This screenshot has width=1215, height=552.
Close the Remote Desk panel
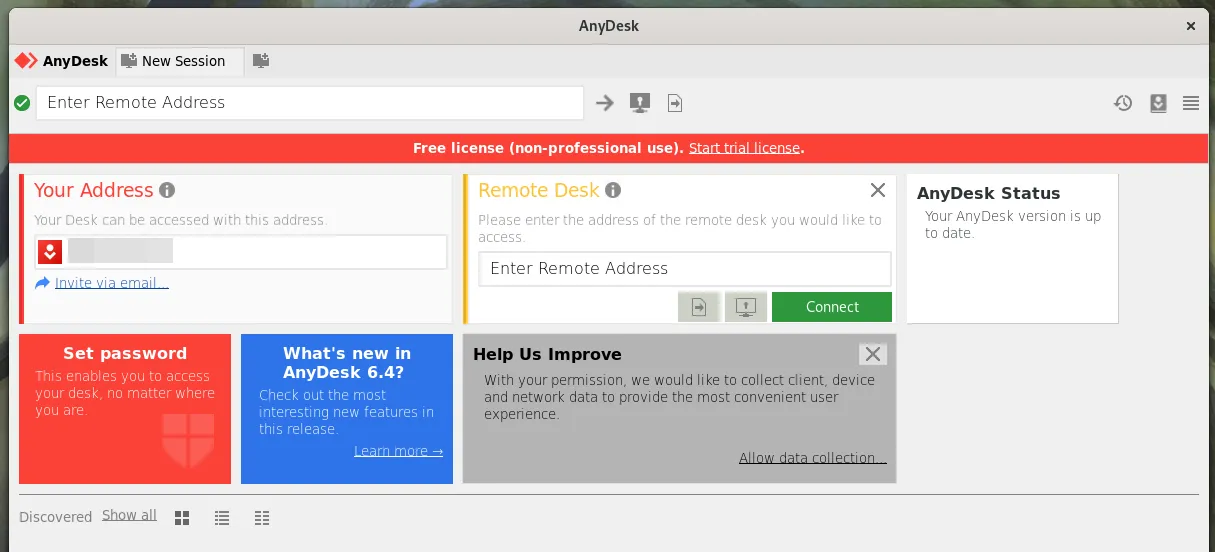click(878, 190)
